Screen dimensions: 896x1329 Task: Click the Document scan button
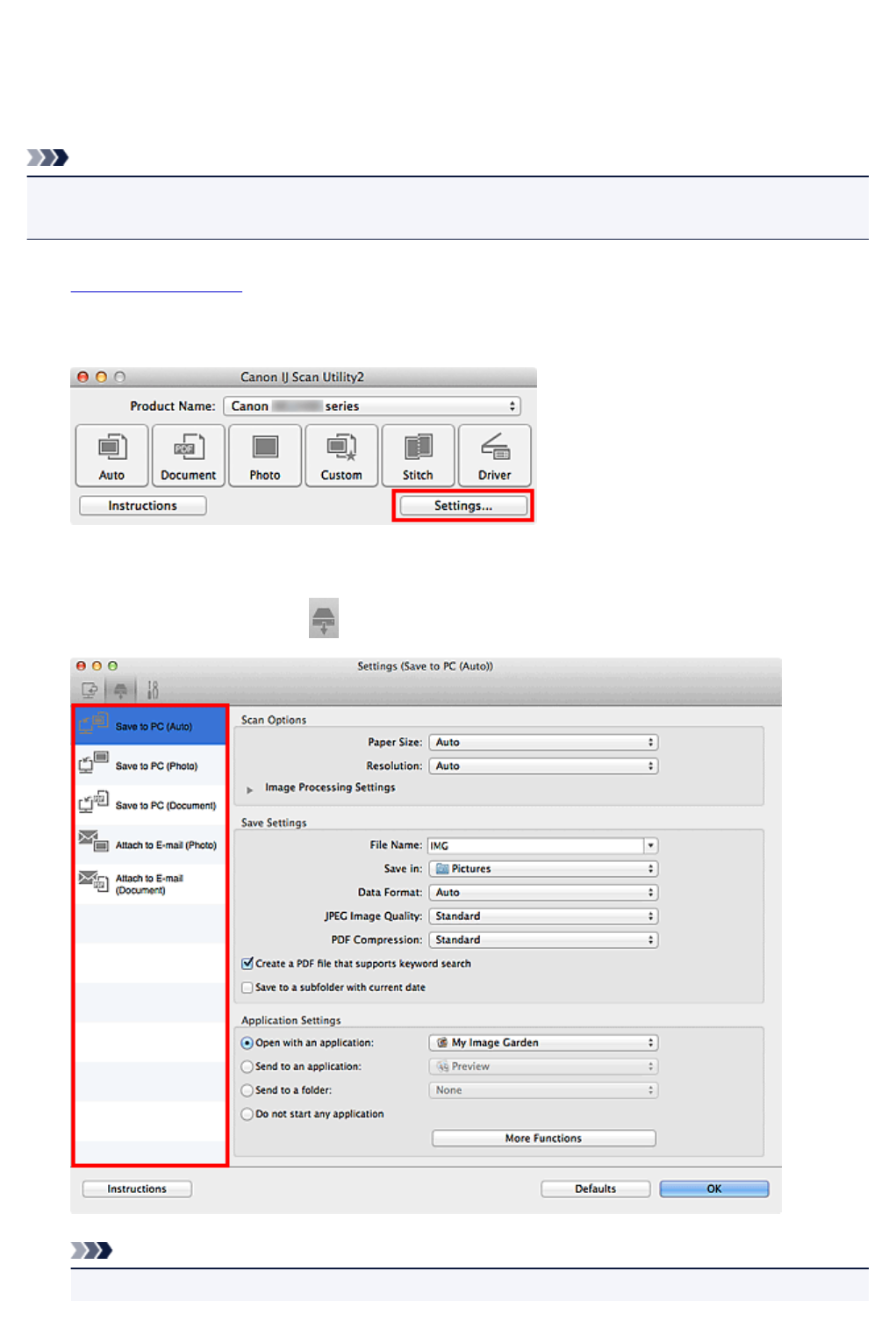click(x=188, y=455)
